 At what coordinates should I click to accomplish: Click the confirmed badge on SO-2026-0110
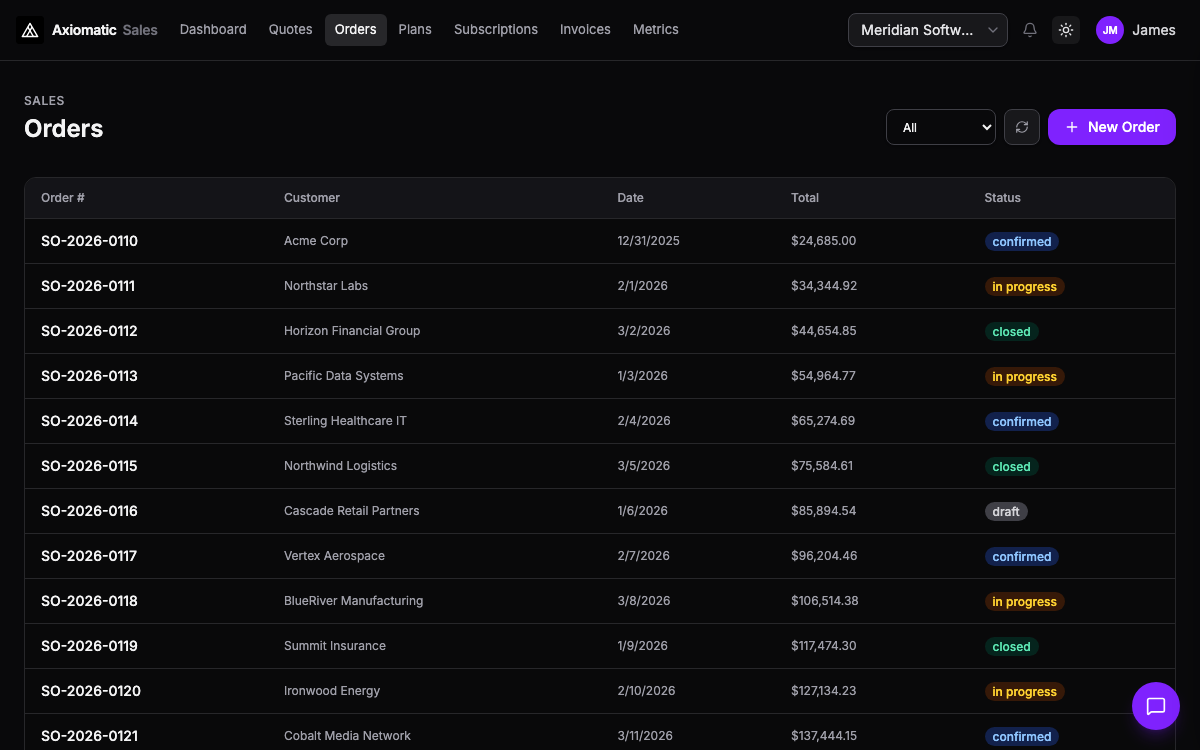tap(1022, 241)
